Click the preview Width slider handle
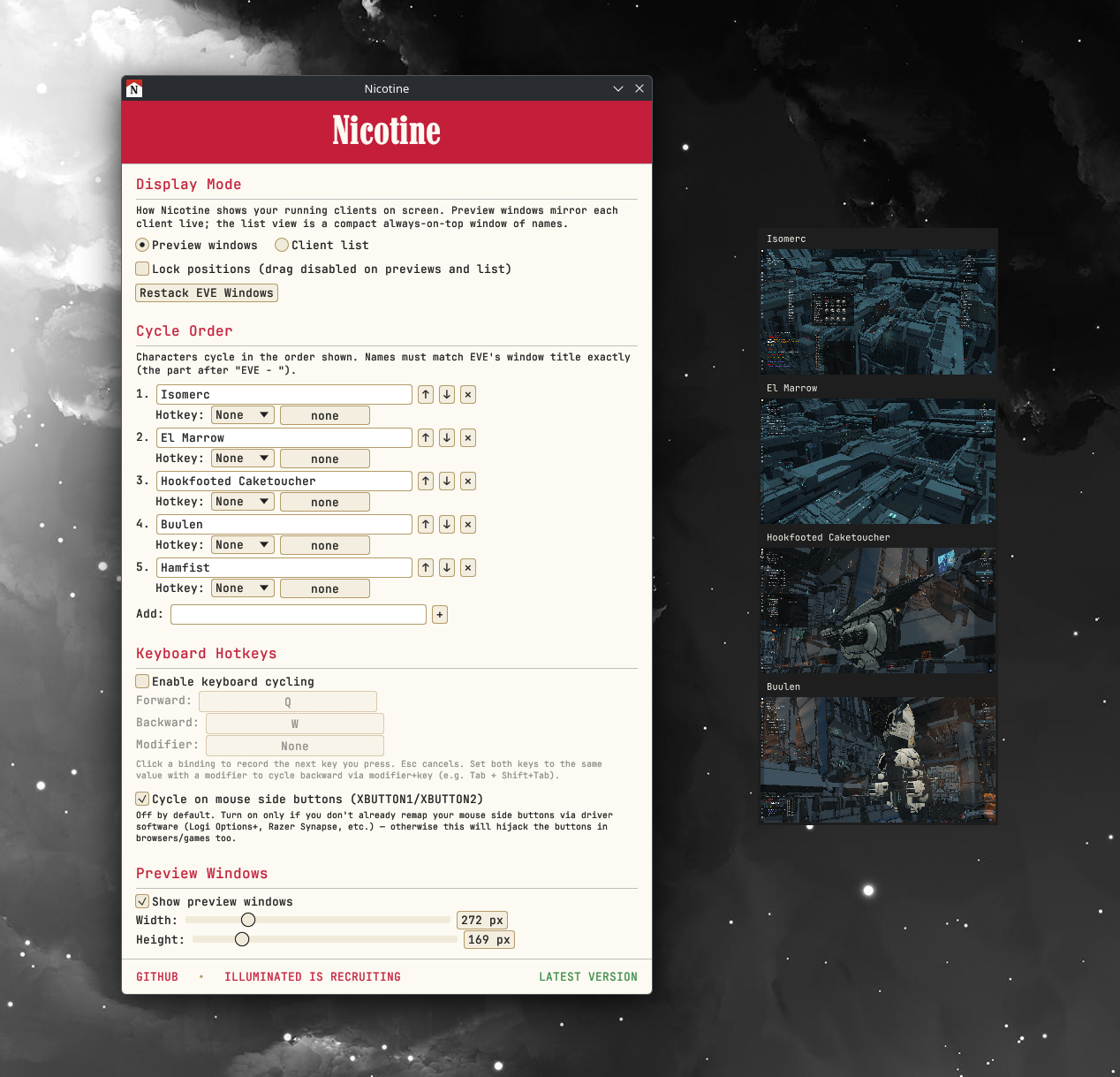Viewport: 1120px width, 1077px height. tap(248, 920)
